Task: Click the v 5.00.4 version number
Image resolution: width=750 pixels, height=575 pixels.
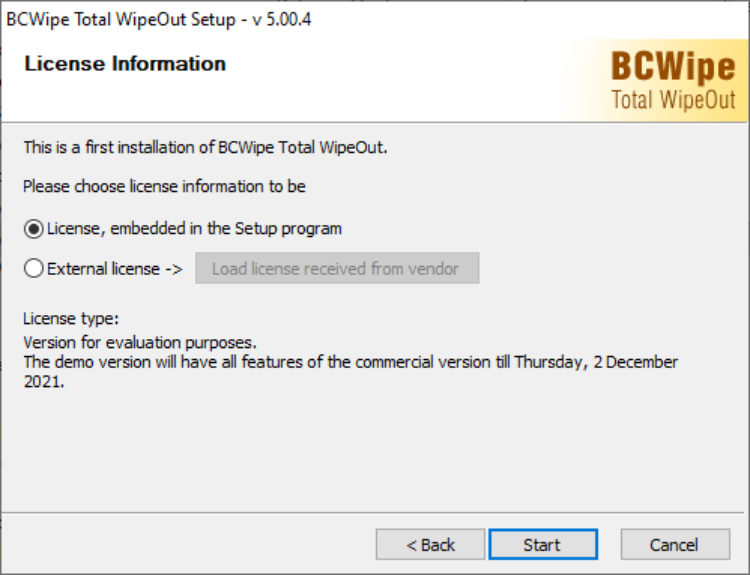Action: click(282, 20)
